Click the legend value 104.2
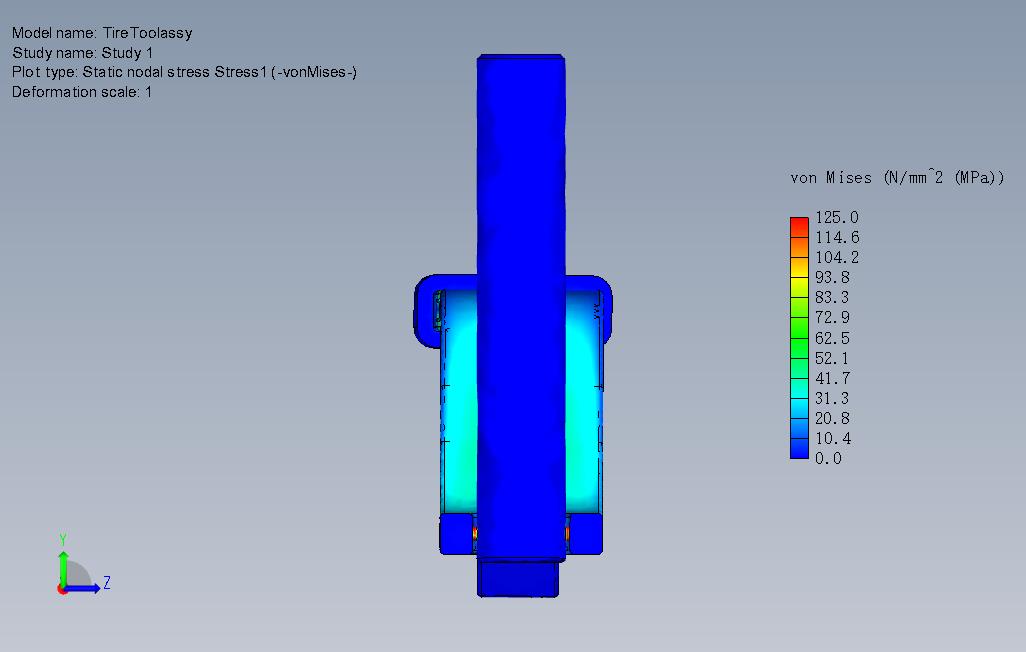This screenshot has height=652, width=1026. (837, 257)
